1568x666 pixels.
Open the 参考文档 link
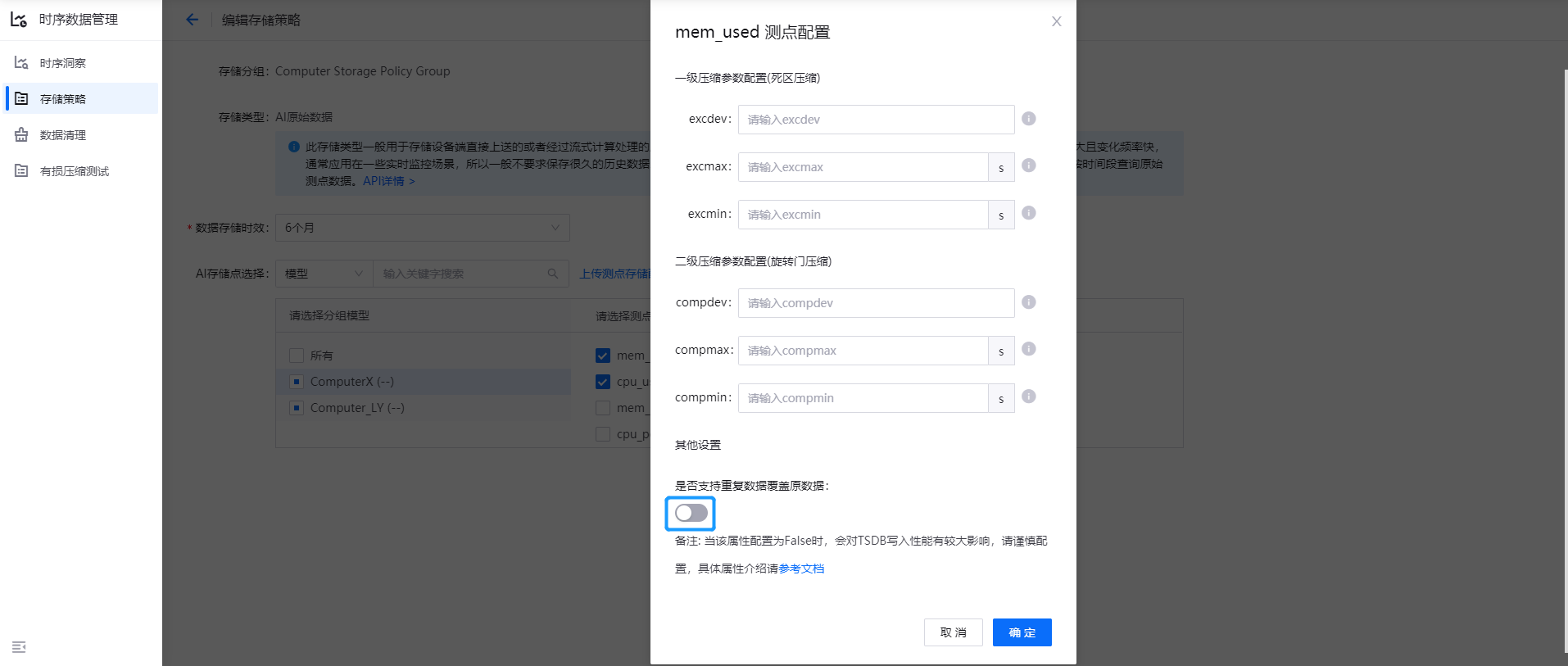point(801,569)
